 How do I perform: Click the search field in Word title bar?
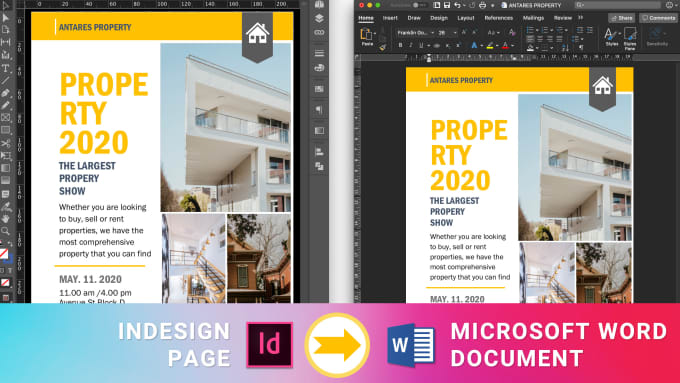618,5
